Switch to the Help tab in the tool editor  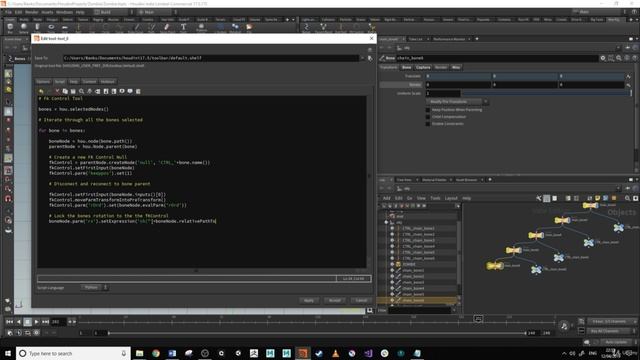(73, 82)
